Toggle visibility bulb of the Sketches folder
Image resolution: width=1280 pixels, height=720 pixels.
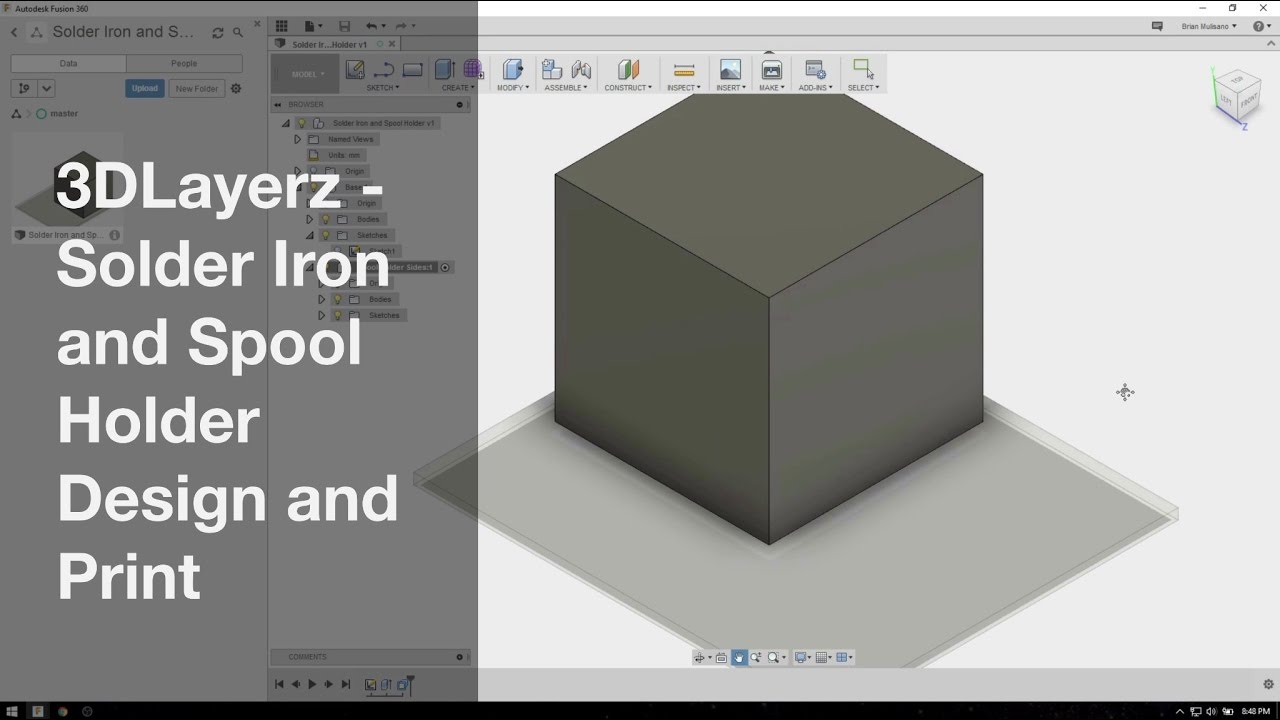coord(325,235)
